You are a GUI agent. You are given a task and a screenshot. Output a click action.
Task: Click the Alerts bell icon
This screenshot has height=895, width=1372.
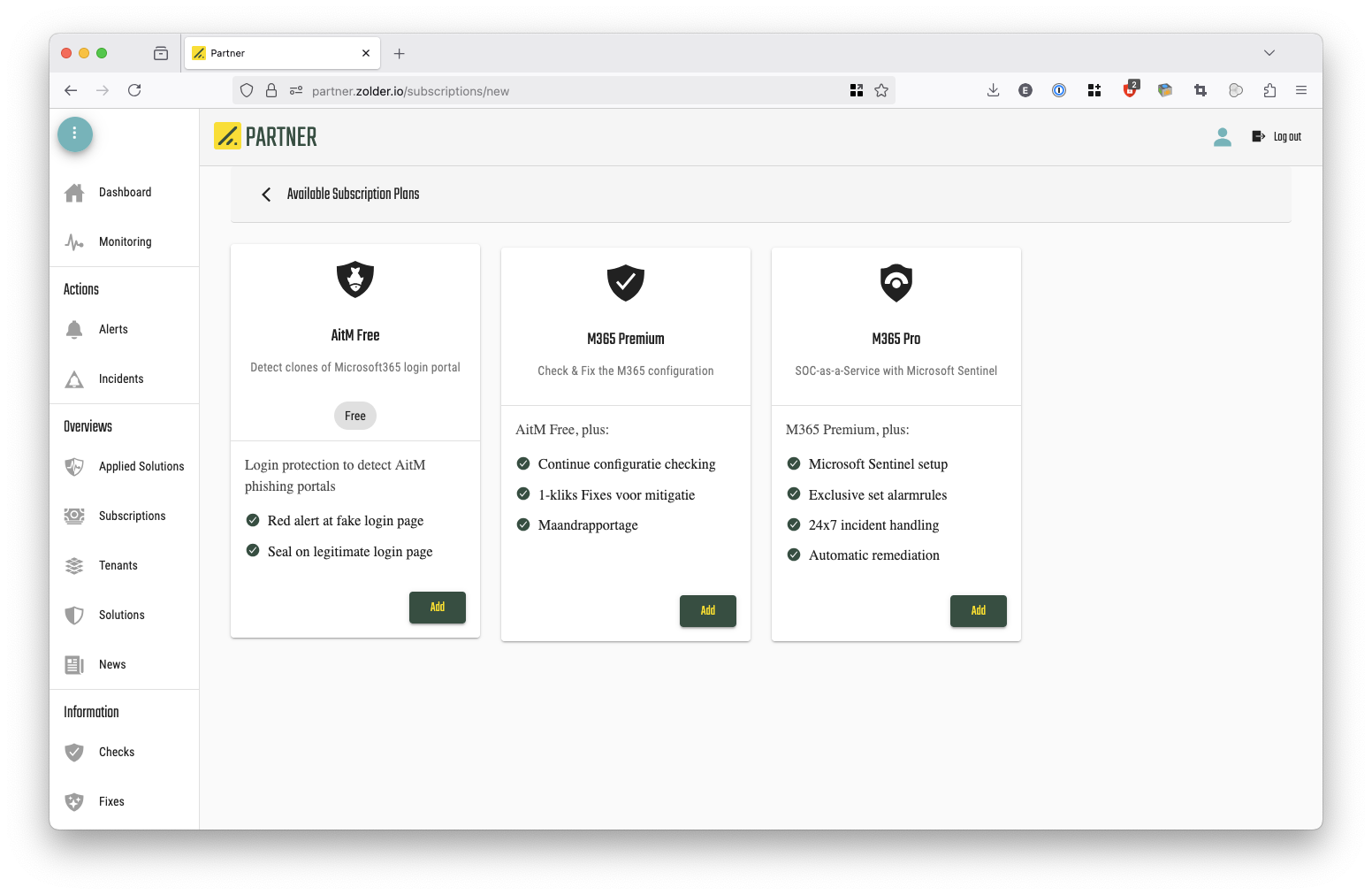(x=74, y=330)
